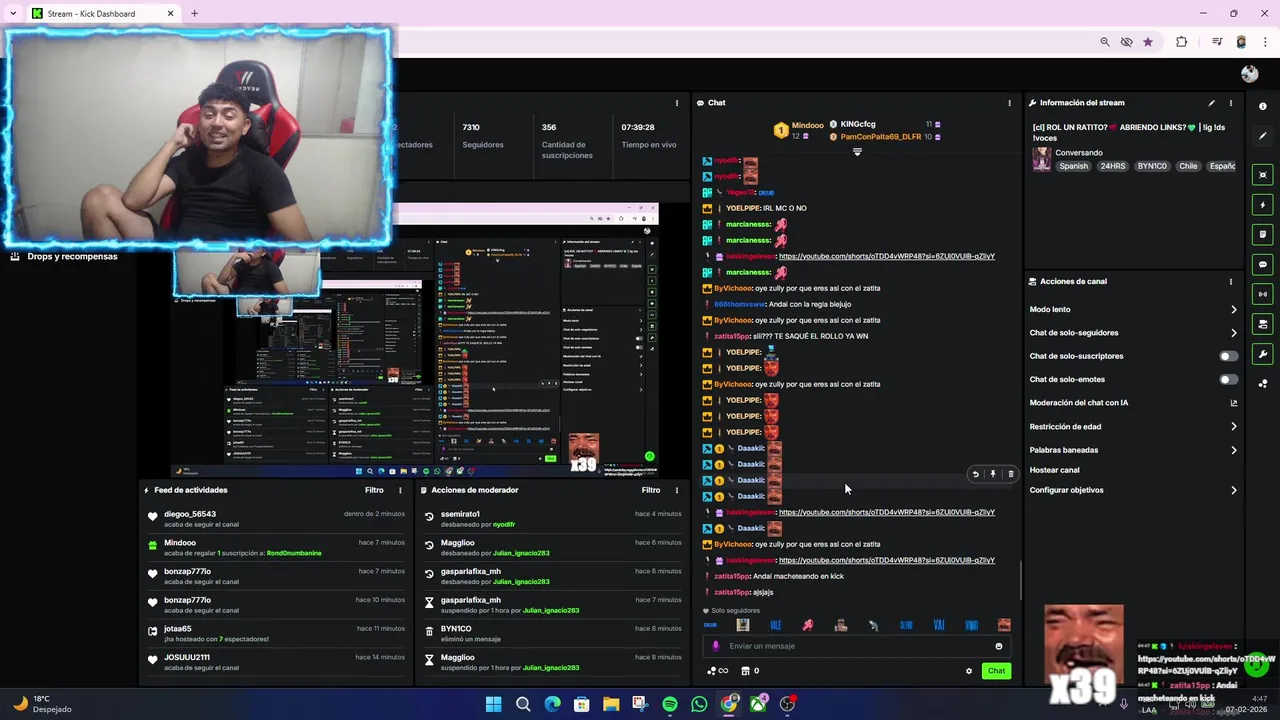Click the 24HRS stream tag
The height and width of the screenshot is (720, 1280).
[x=1112, y=167]
